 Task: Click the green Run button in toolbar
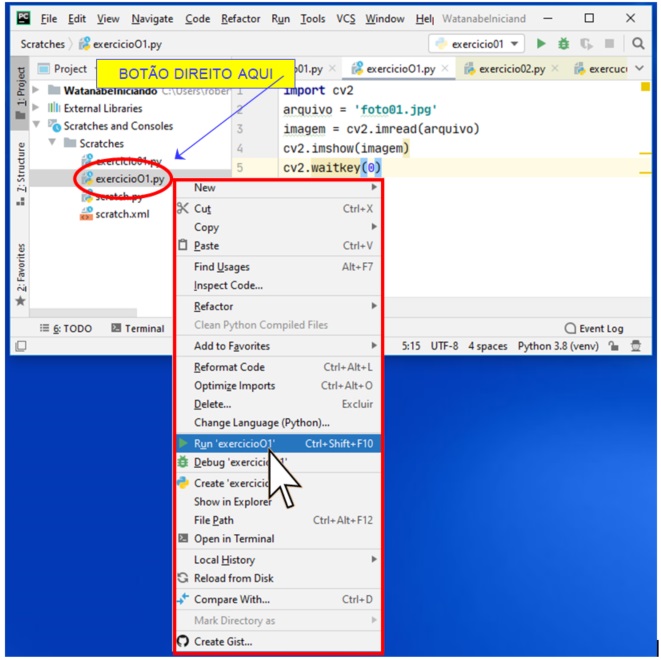[541, 44]
